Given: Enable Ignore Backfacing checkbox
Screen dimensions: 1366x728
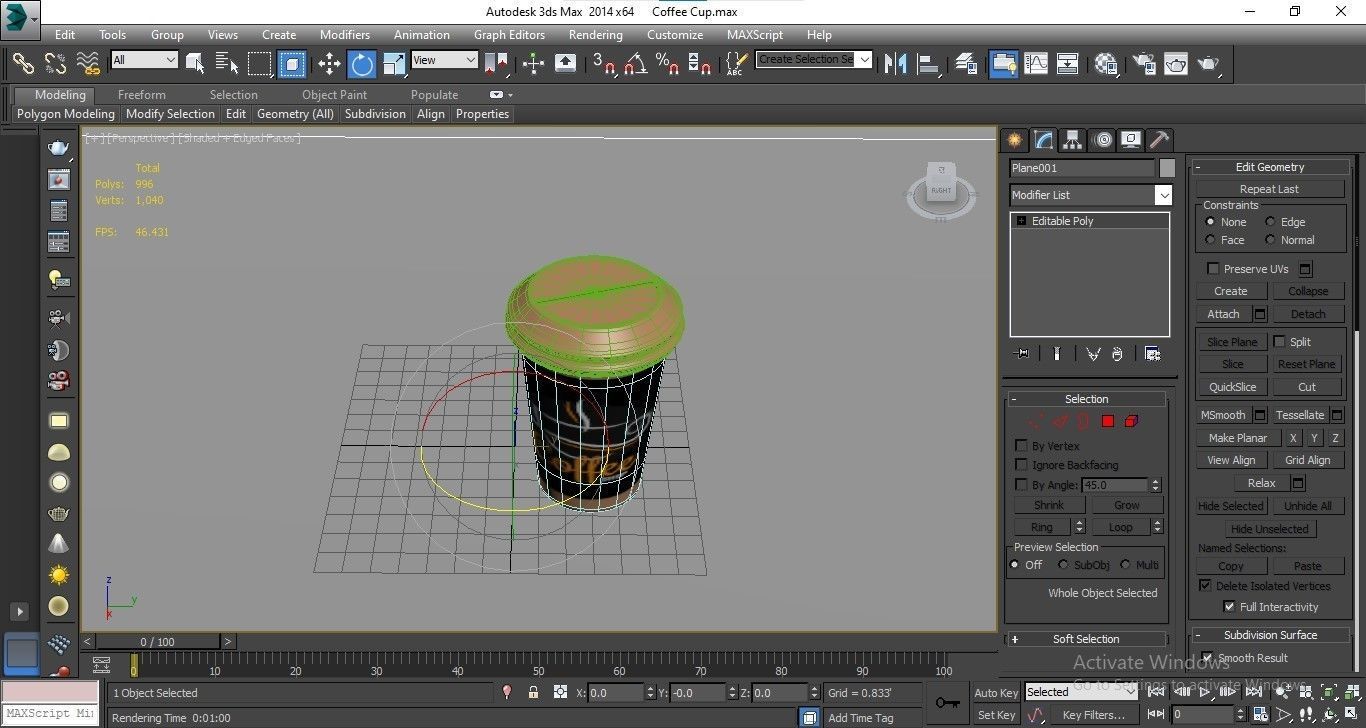Looking at the screenshot, I should [x=1021, y=465].
